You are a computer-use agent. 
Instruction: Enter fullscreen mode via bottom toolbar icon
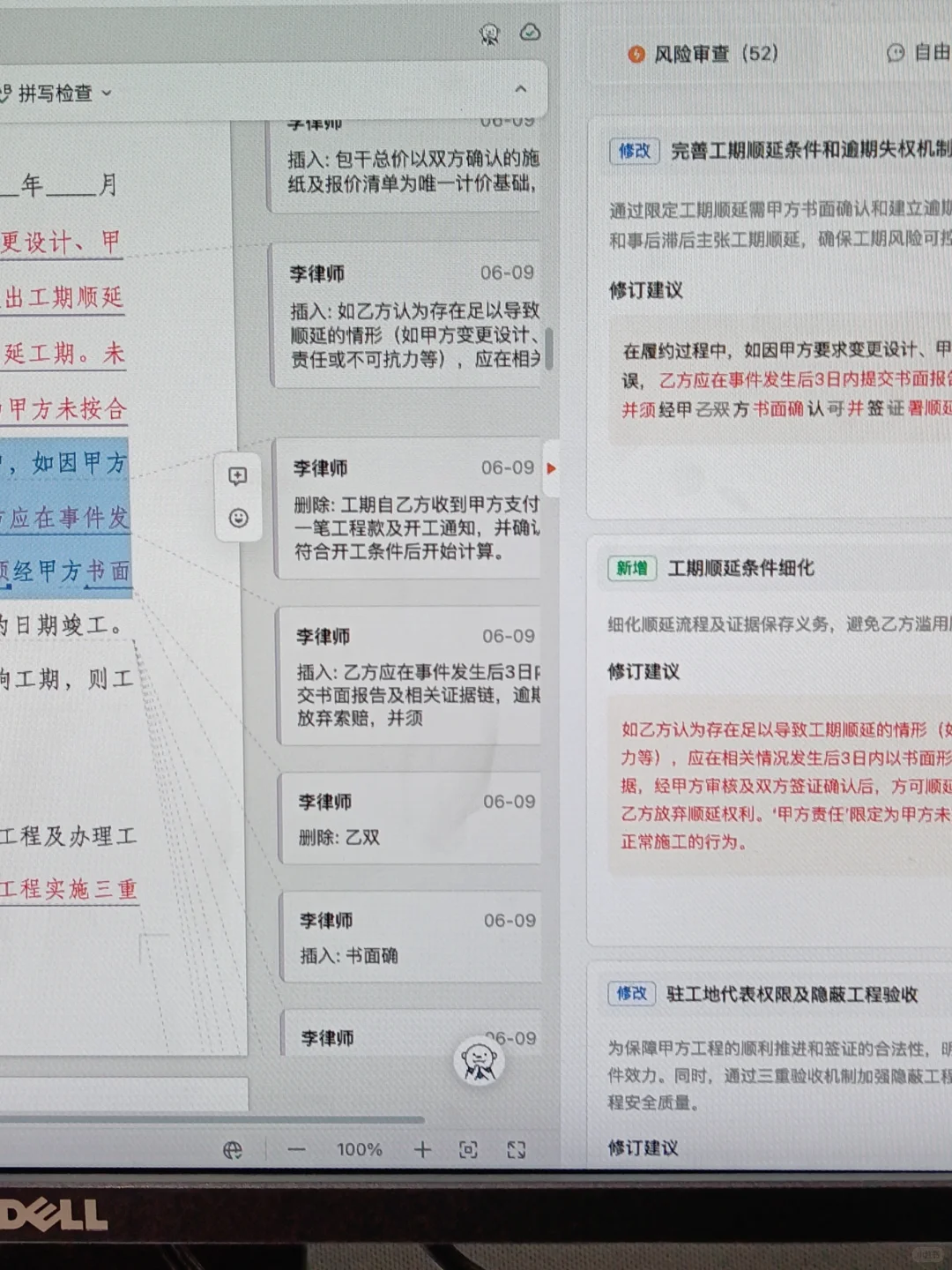pos(517,1149)
